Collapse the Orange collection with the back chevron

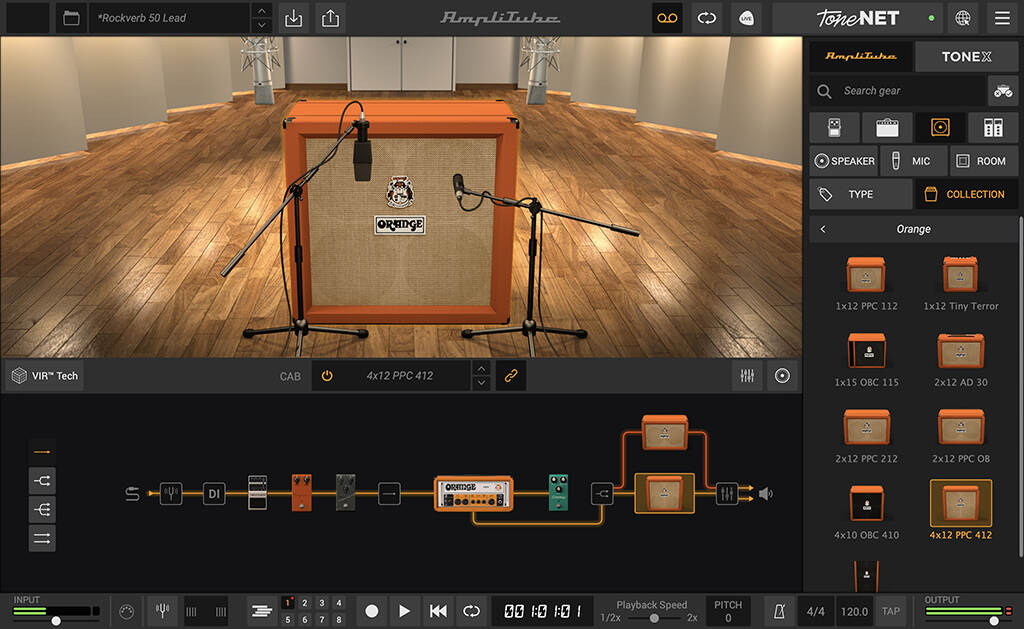[x=822, y=228]
